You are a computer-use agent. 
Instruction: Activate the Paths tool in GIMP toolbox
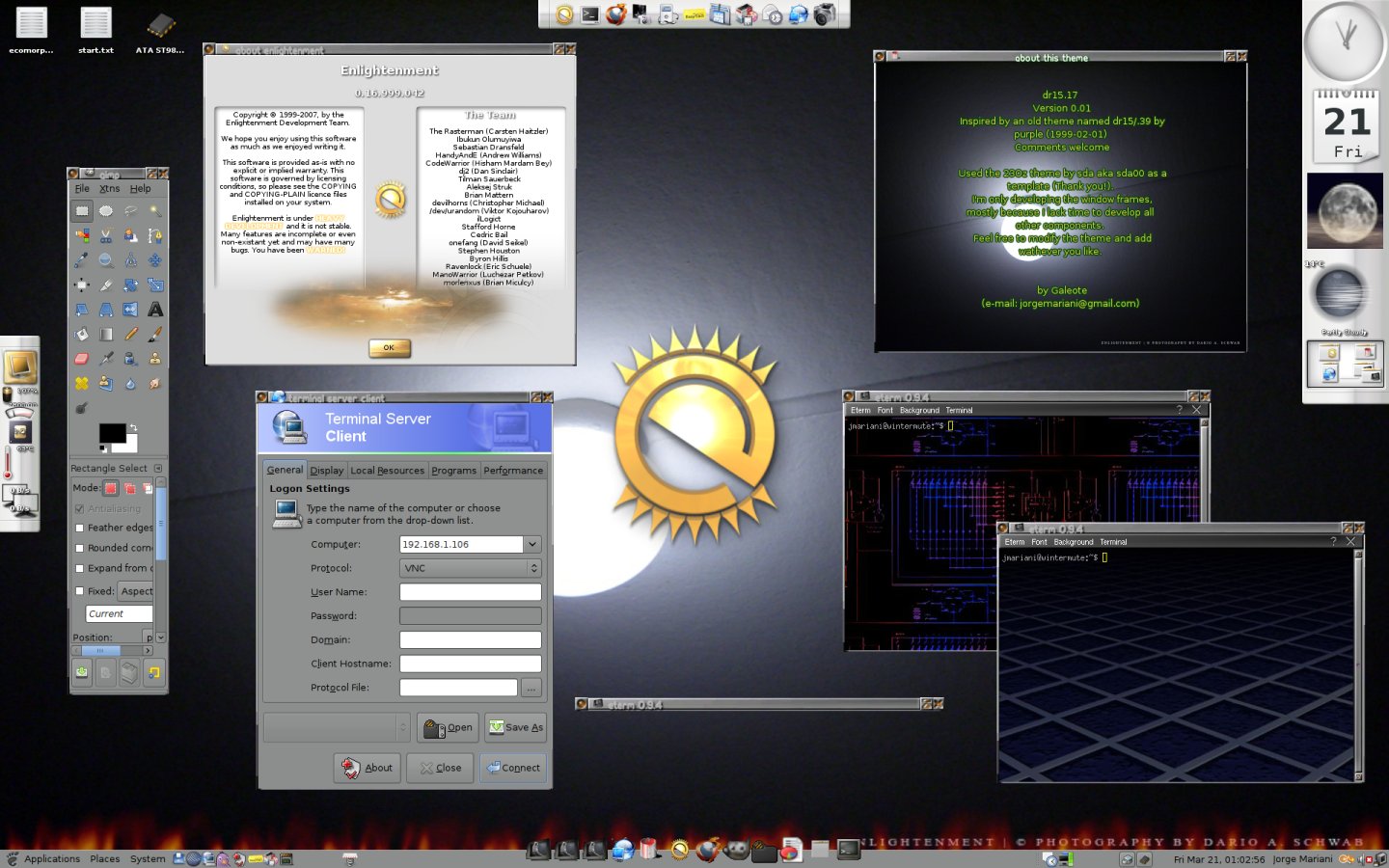coord(154,235)
